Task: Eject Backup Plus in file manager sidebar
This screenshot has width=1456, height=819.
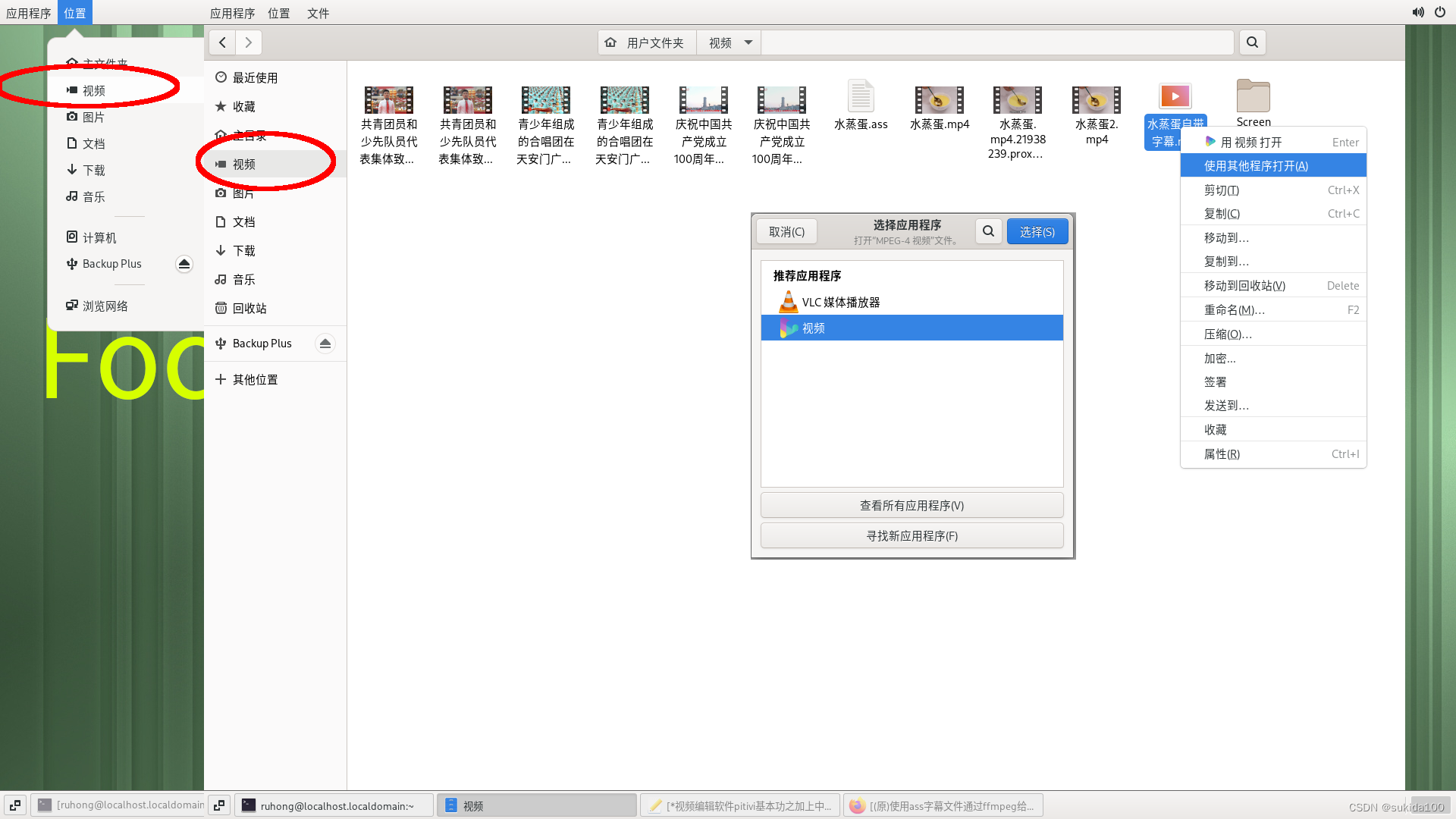Action: (325, 344)
